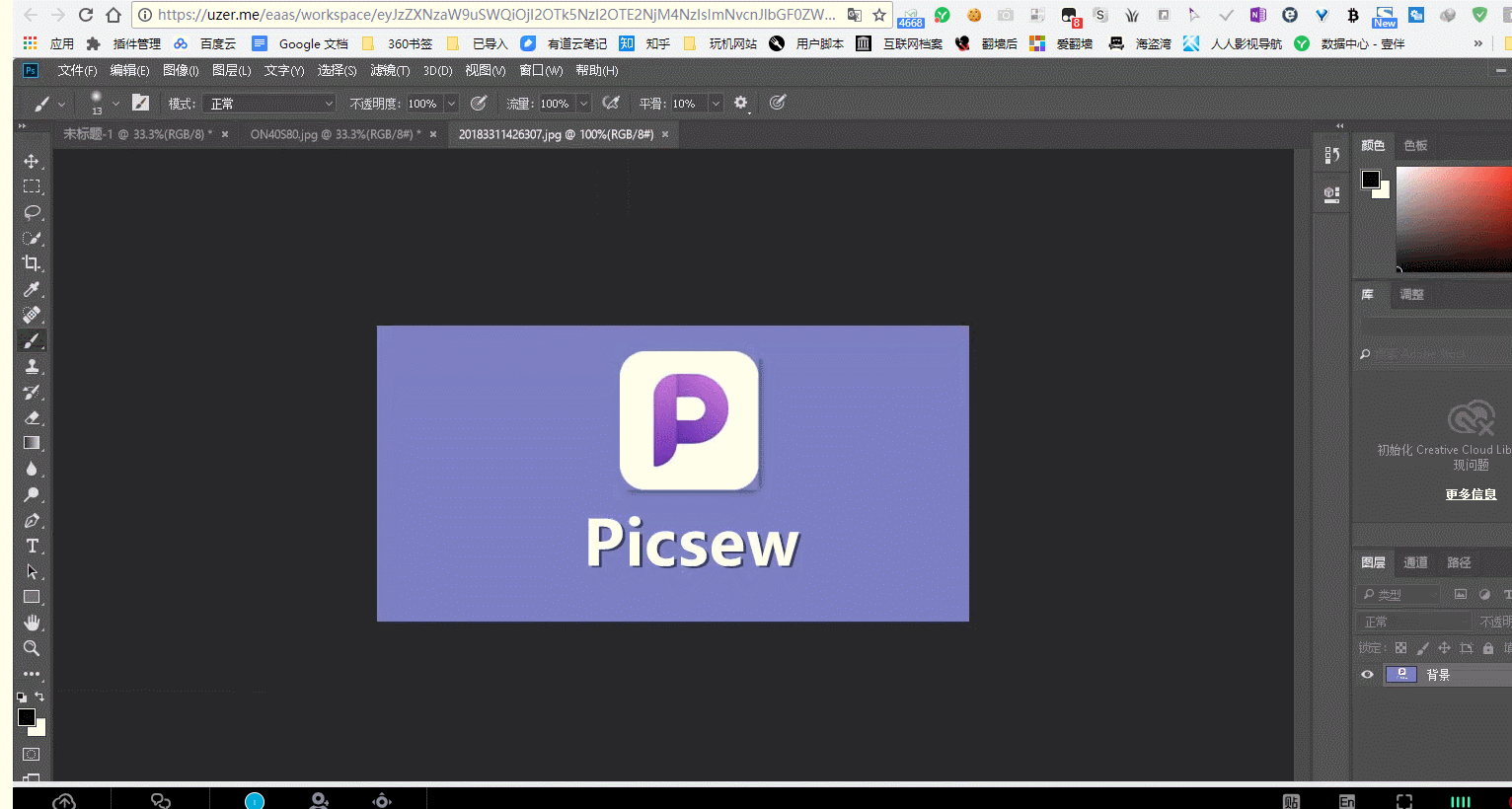Select the Move tool
The image size is (1512, 809).
click(32, 161)
